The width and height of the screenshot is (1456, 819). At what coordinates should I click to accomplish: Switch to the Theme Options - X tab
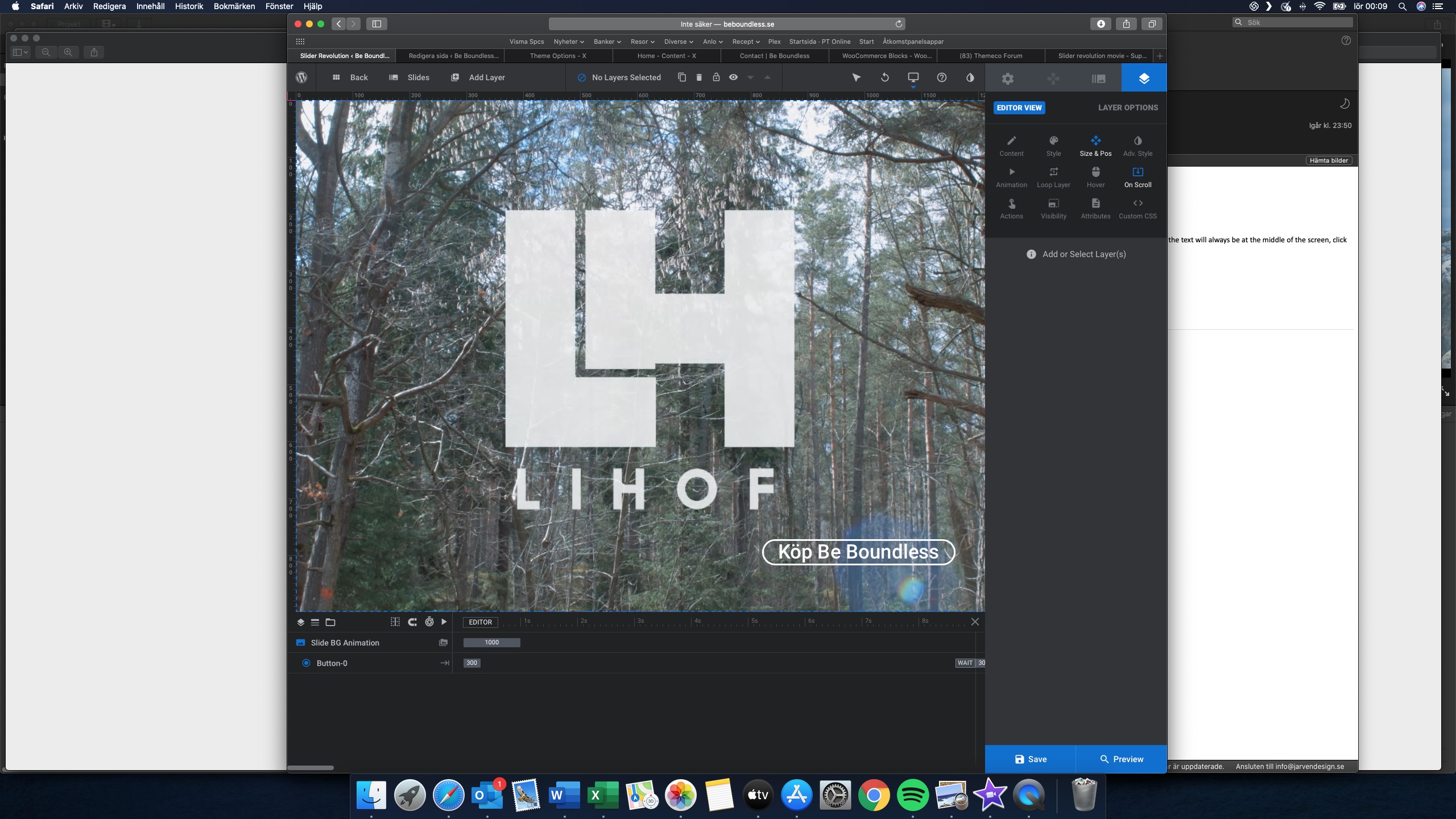tap(558, 56)
